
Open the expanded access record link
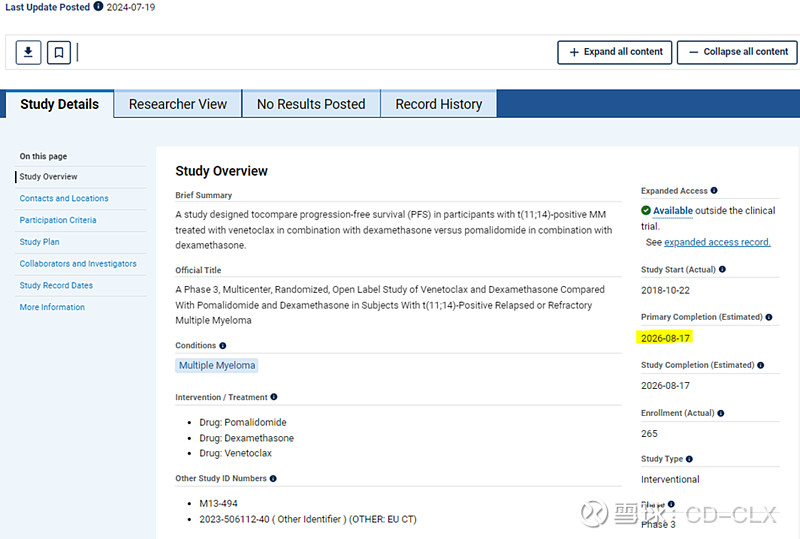tap(717, 242)
